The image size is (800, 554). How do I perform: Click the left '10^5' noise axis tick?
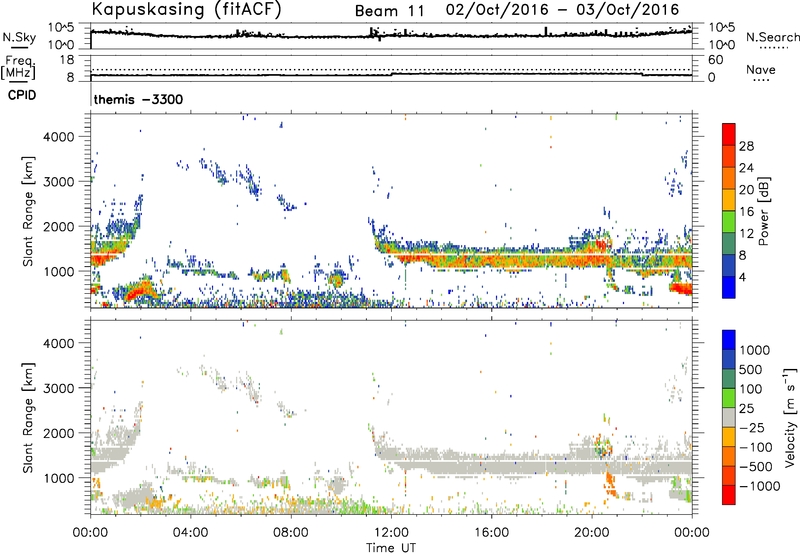pyautogui.click(x=61, y=28)
